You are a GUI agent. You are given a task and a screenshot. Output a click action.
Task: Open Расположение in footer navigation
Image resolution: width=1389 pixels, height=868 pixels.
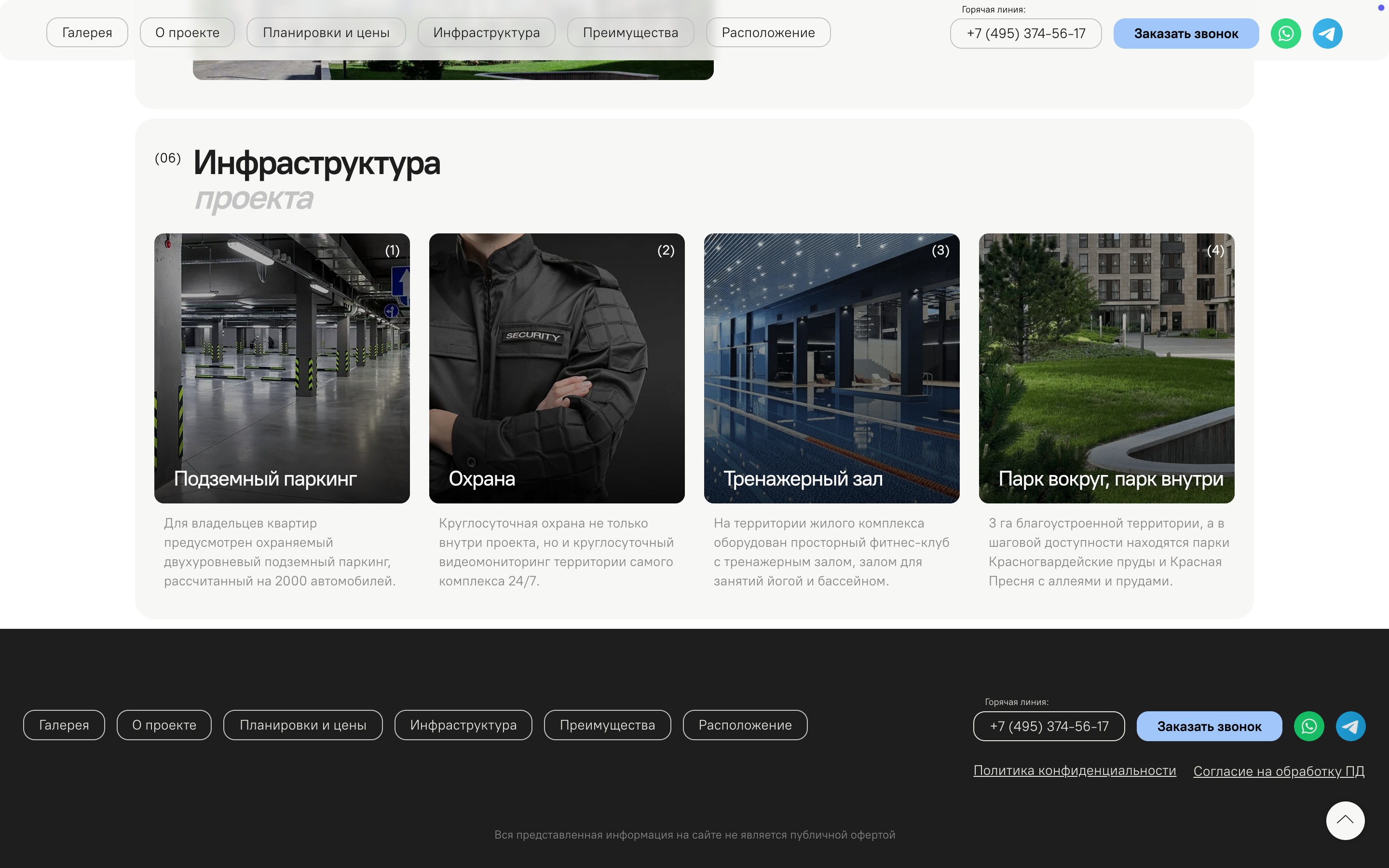[745, 725]
